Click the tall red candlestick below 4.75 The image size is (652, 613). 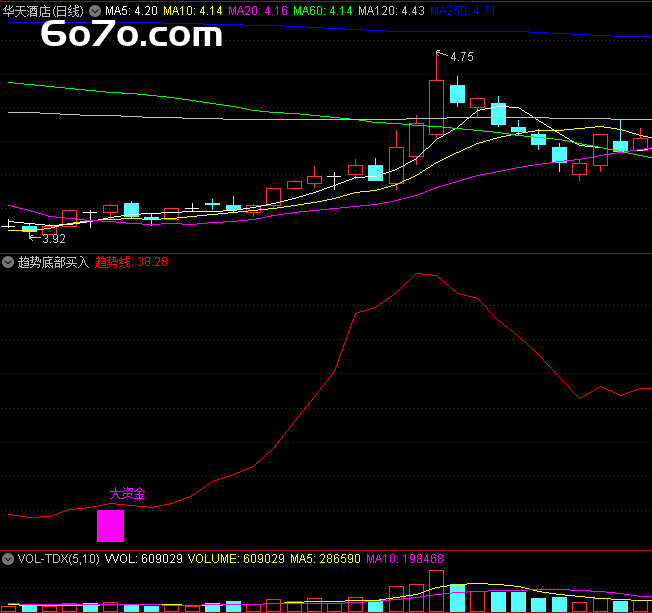436,108
